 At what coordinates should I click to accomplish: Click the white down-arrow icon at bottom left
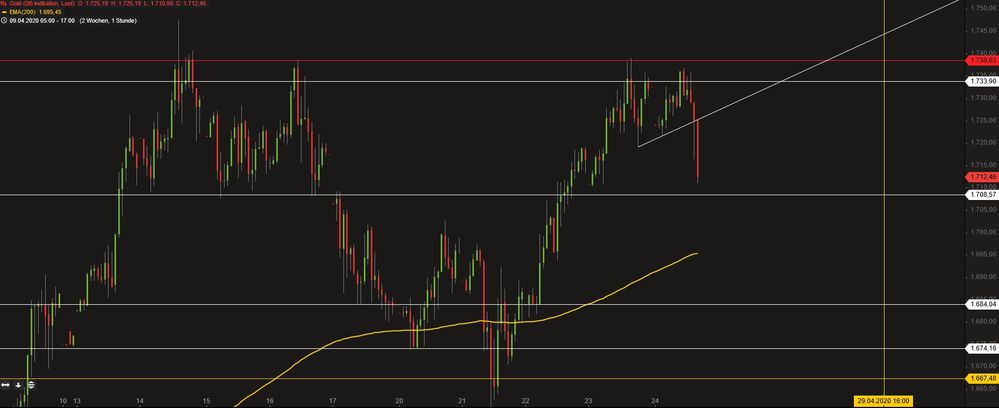click(x=19, y=384)
